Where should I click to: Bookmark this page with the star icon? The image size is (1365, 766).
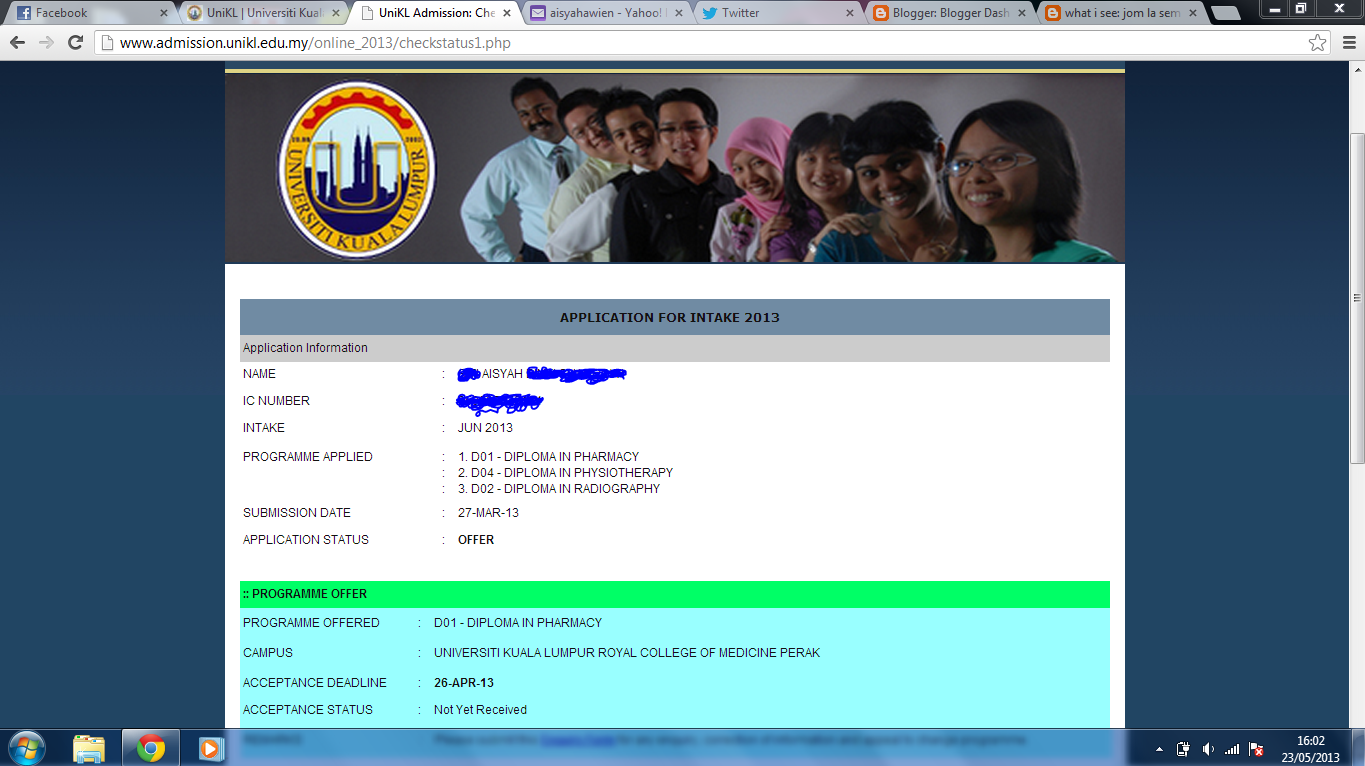[x=1318, y=43]
